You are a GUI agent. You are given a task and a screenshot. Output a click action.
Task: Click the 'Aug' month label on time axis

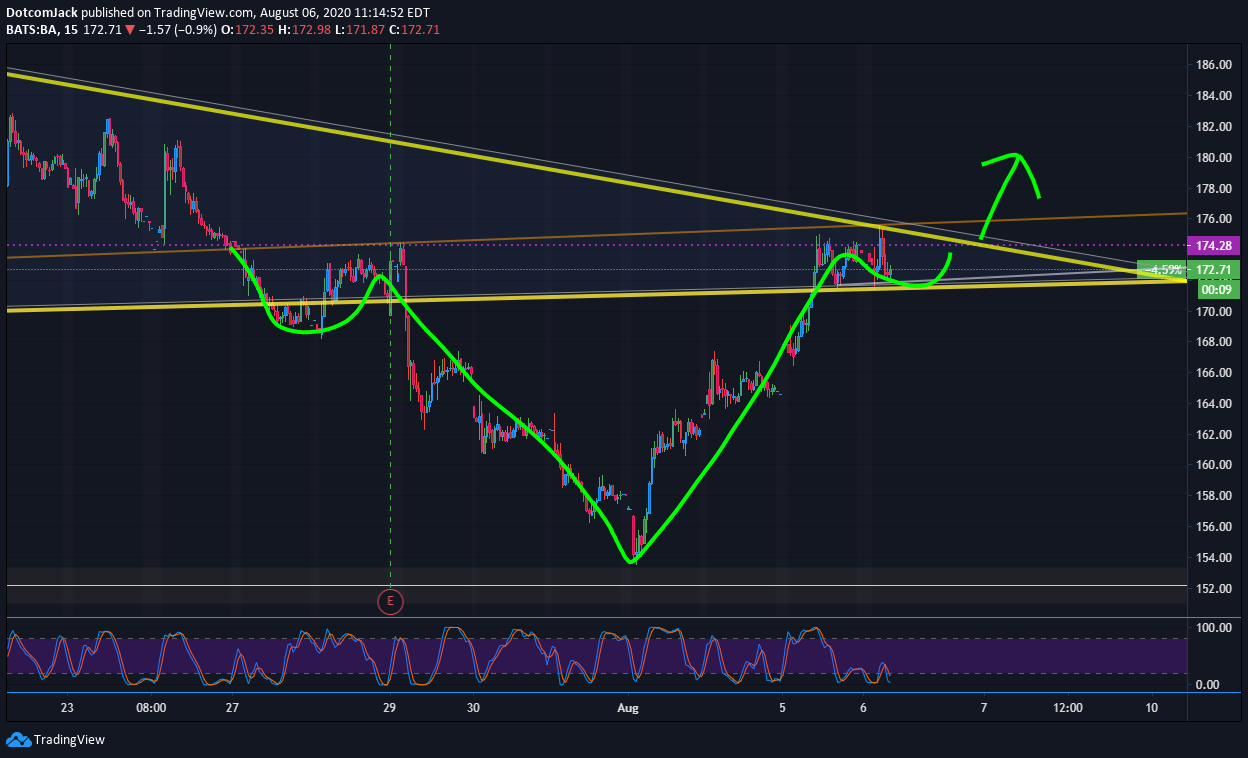point(628,708)
